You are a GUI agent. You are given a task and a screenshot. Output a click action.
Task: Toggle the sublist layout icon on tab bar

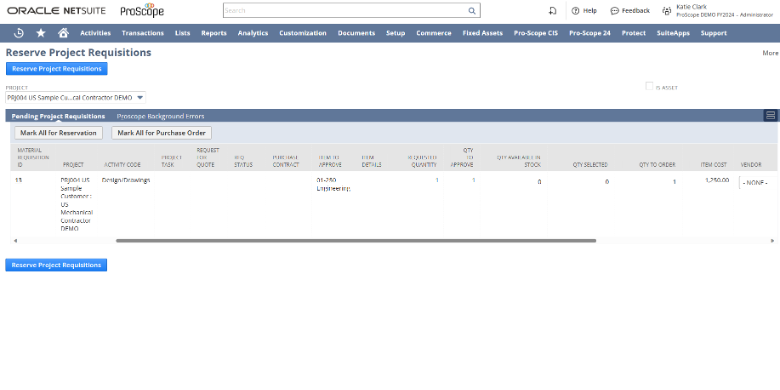coord(770,115)
